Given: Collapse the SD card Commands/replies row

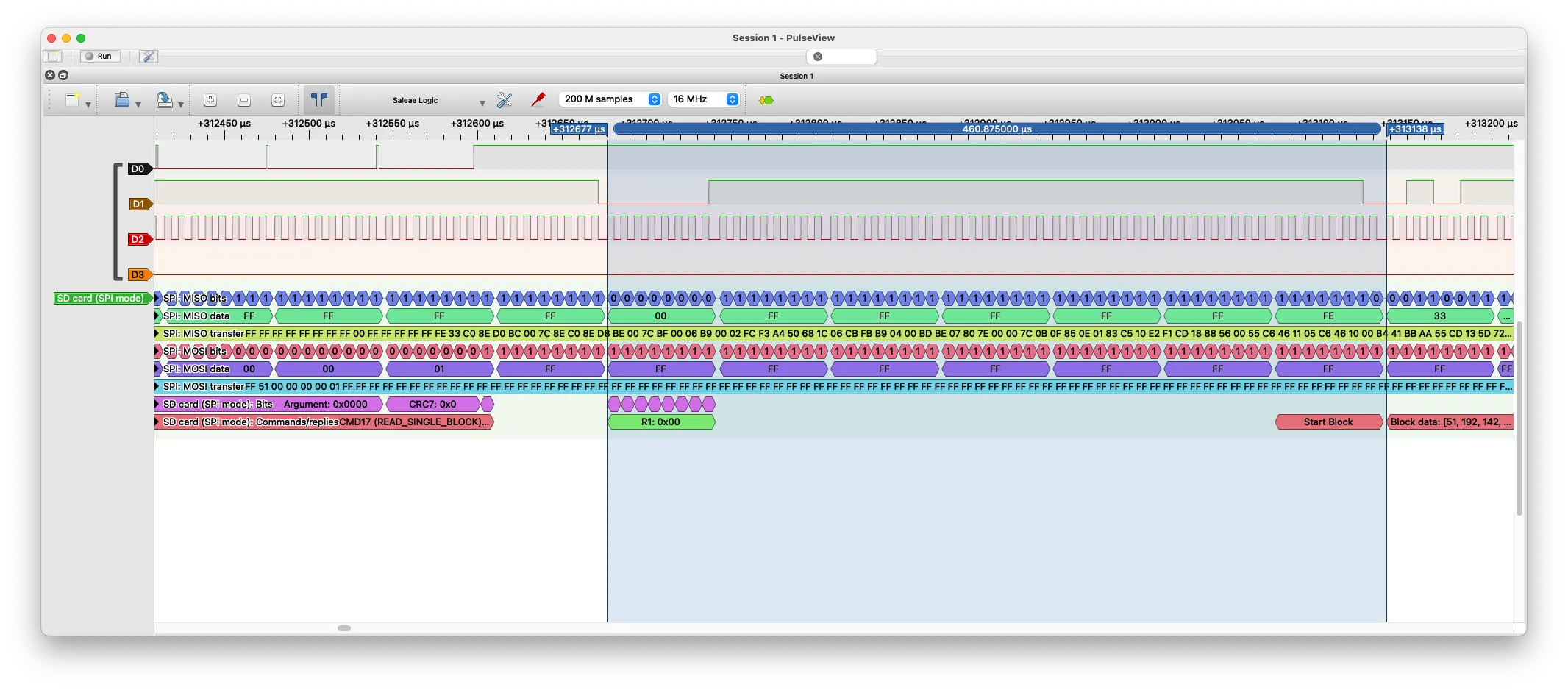Looking at the screenshot, I should [x=157, y=422].
